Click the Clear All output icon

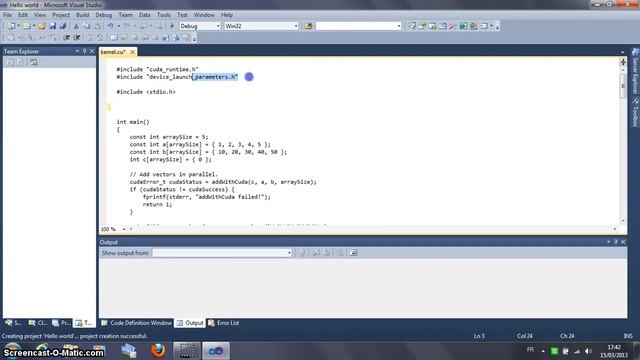click(x=340, y=253)
